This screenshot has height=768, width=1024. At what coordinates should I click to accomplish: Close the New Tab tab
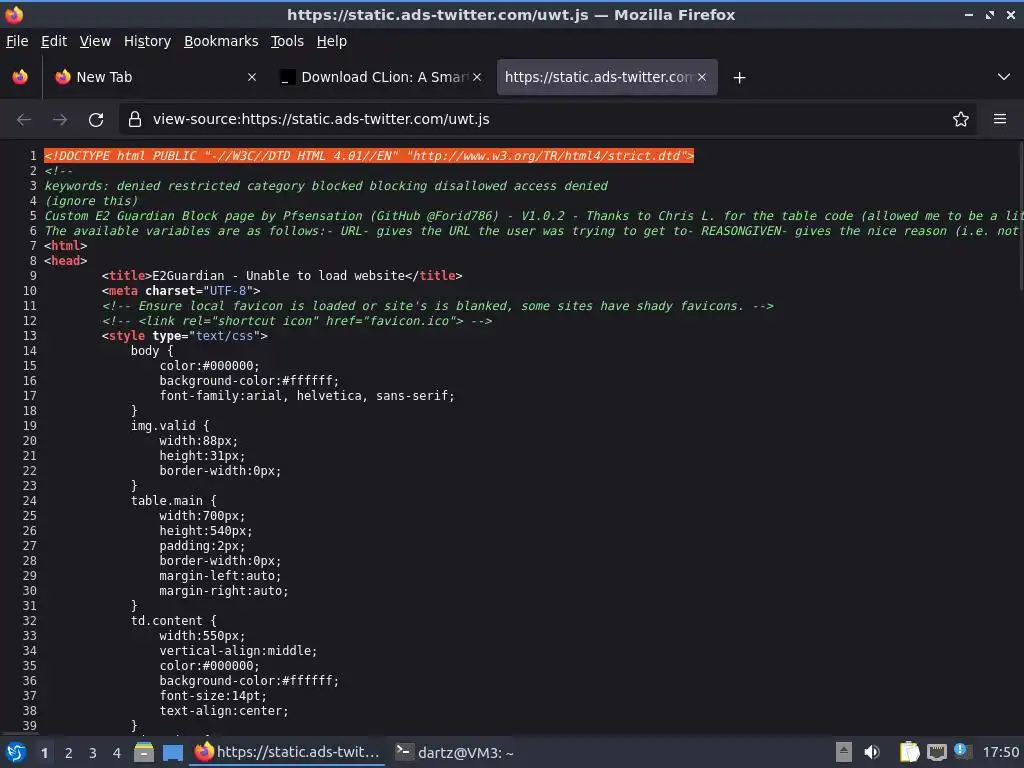[x=252, y=77]
